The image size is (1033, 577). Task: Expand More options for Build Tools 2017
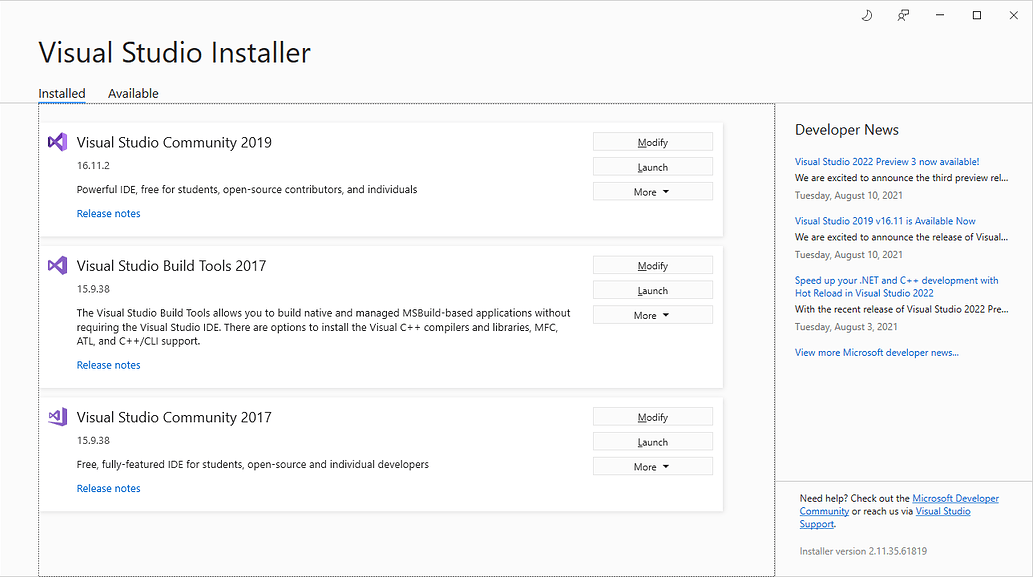pos(653,315)
